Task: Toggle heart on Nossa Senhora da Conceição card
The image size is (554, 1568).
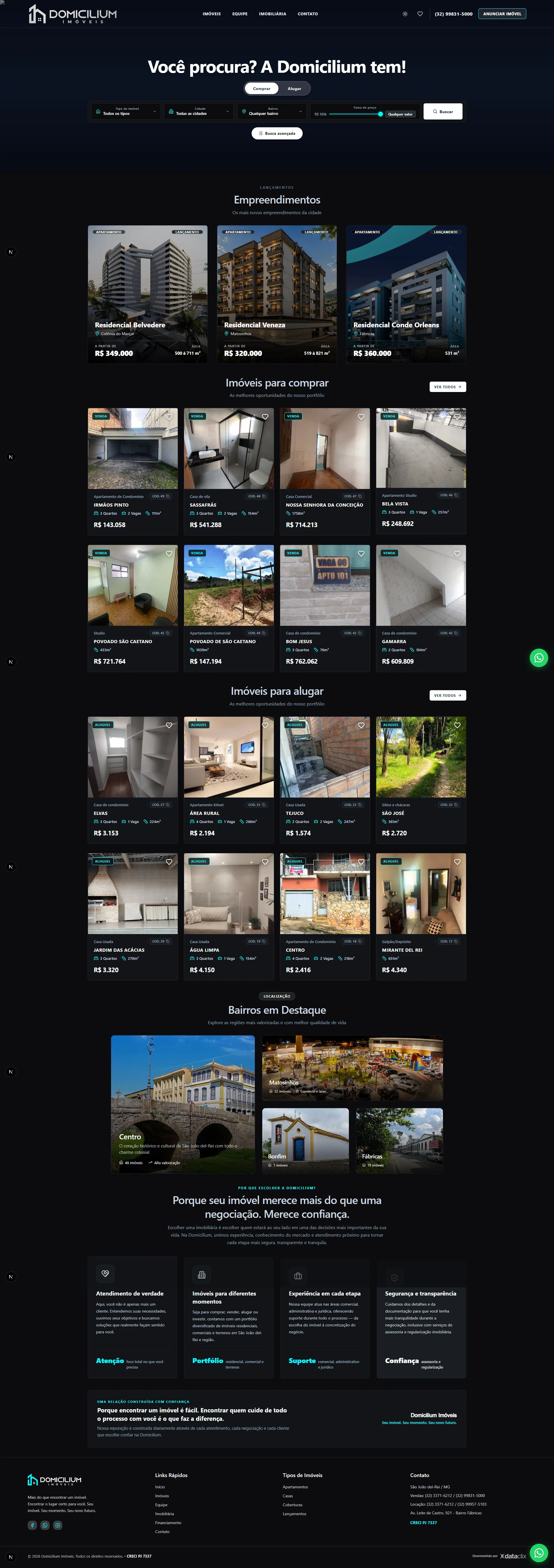Action: [x=361, y=417]
